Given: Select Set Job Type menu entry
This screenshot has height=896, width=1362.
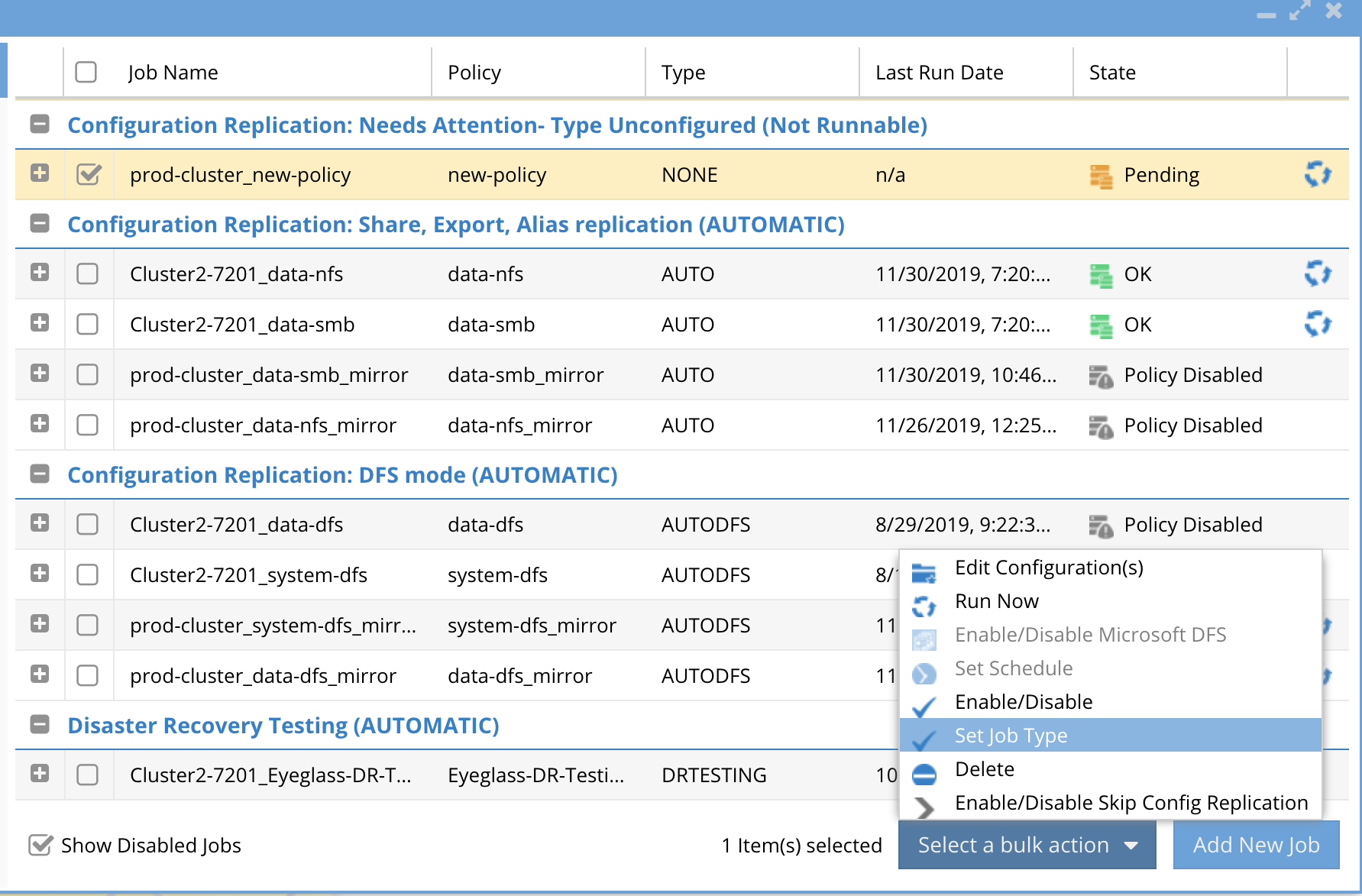Looking at the screenshot, I should [x=1110, y=736].
